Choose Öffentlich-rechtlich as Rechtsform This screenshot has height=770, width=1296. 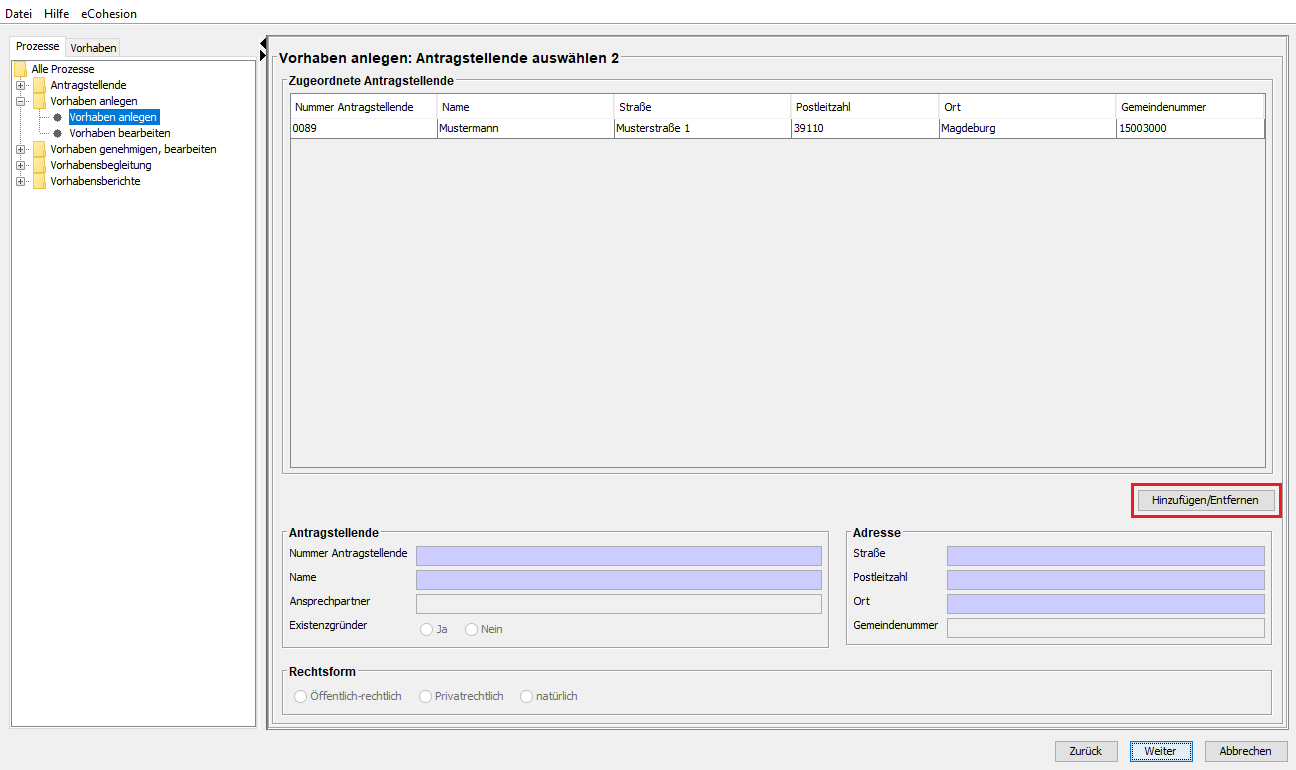[x=301, y=696]
